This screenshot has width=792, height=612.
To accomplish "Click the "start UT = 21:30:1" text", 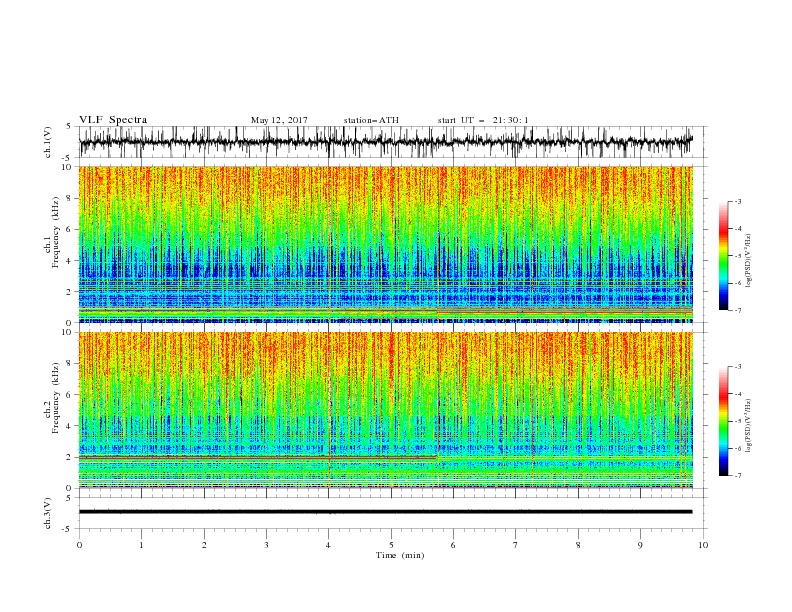I will [483, 120].
